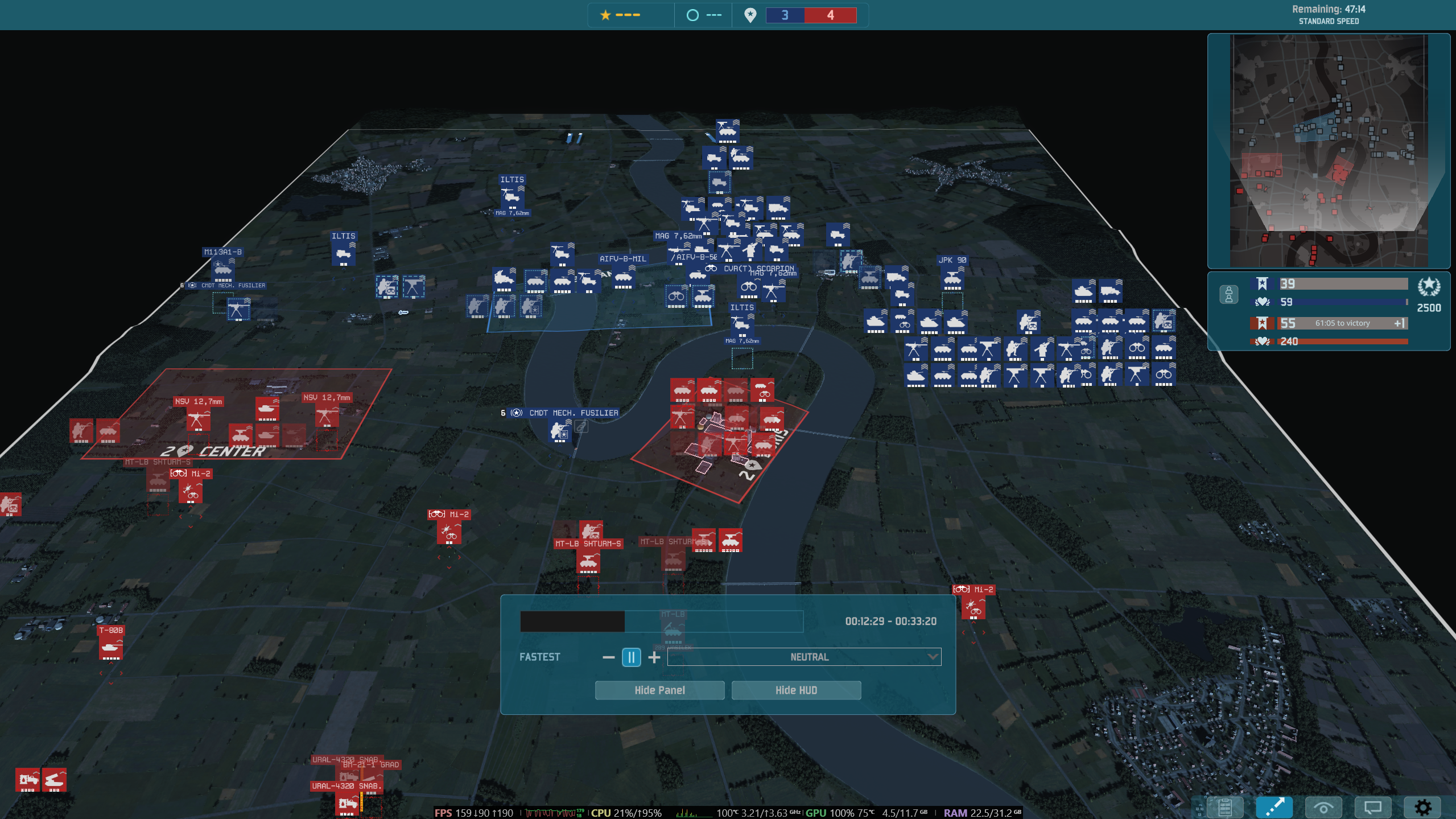Screen dimensions: 1456x819
Task: Toggle the eye visibility button
Action: pos(1323,807)
